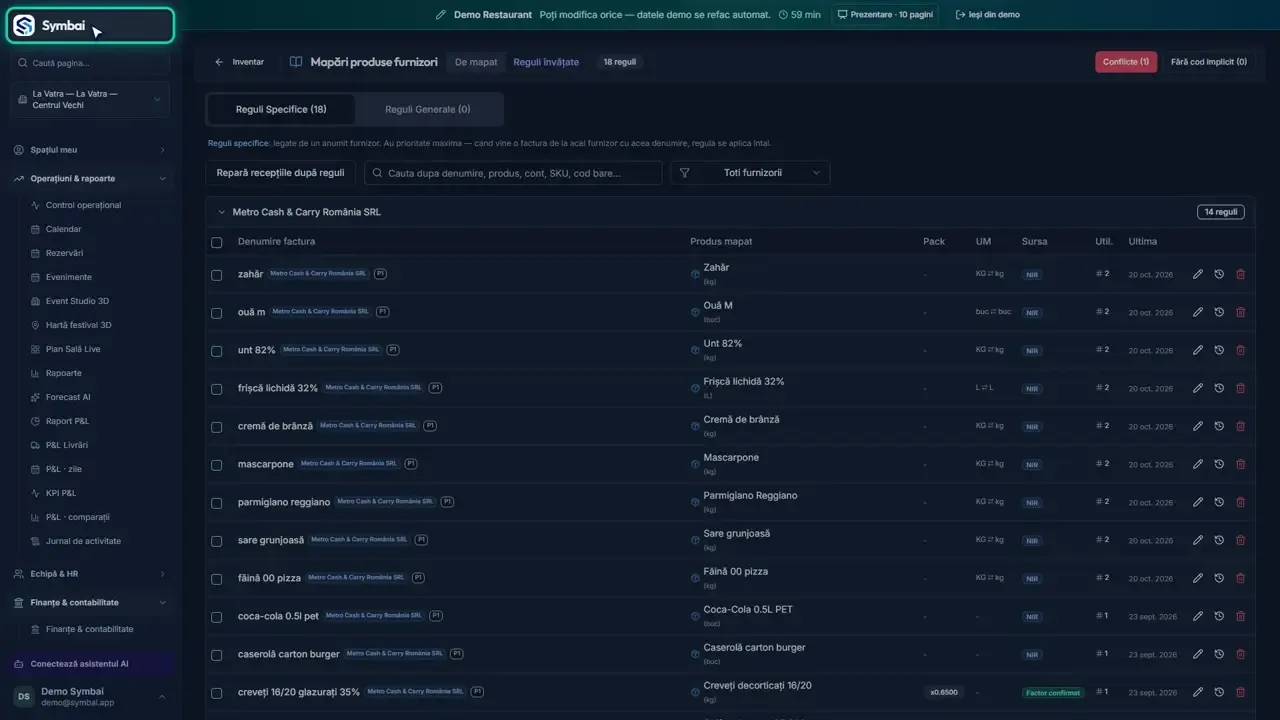Viewport: 1280px width, 720px height.
Task: Collapse the Operațiuni & rapoarte section
Action: (90, 179)
